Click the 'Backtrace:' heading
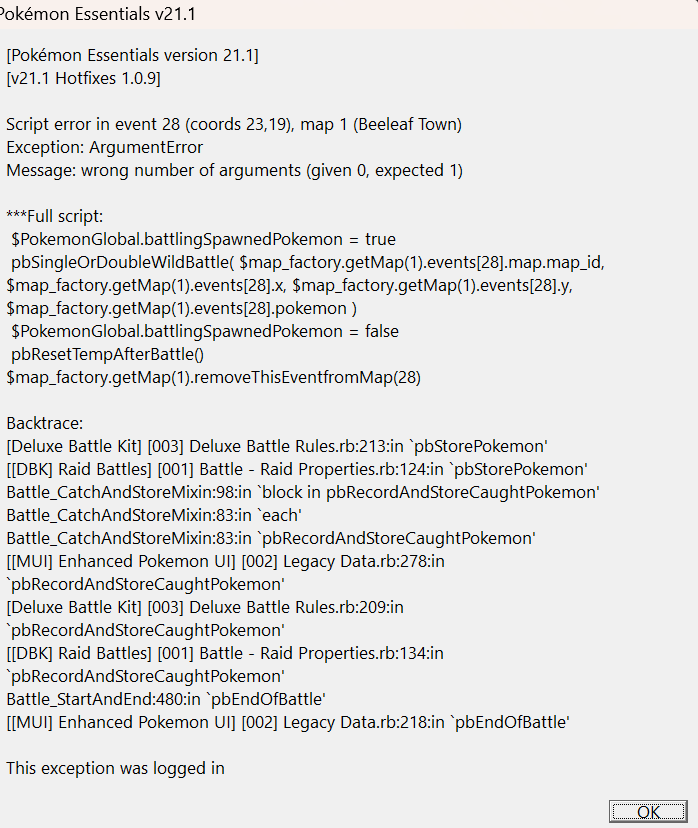The height and width of the screenshot is (828, 698). tap(44, 424)
